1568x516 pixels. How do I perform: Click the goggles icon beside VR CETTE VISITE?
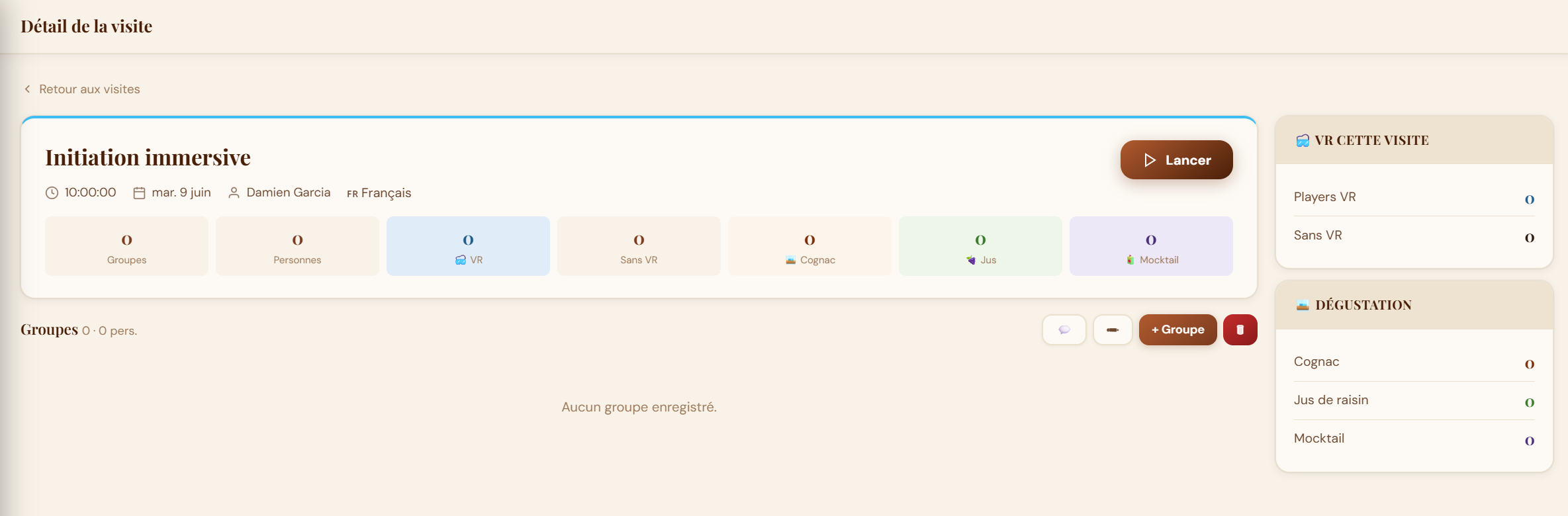click(x=1303, y=140)
